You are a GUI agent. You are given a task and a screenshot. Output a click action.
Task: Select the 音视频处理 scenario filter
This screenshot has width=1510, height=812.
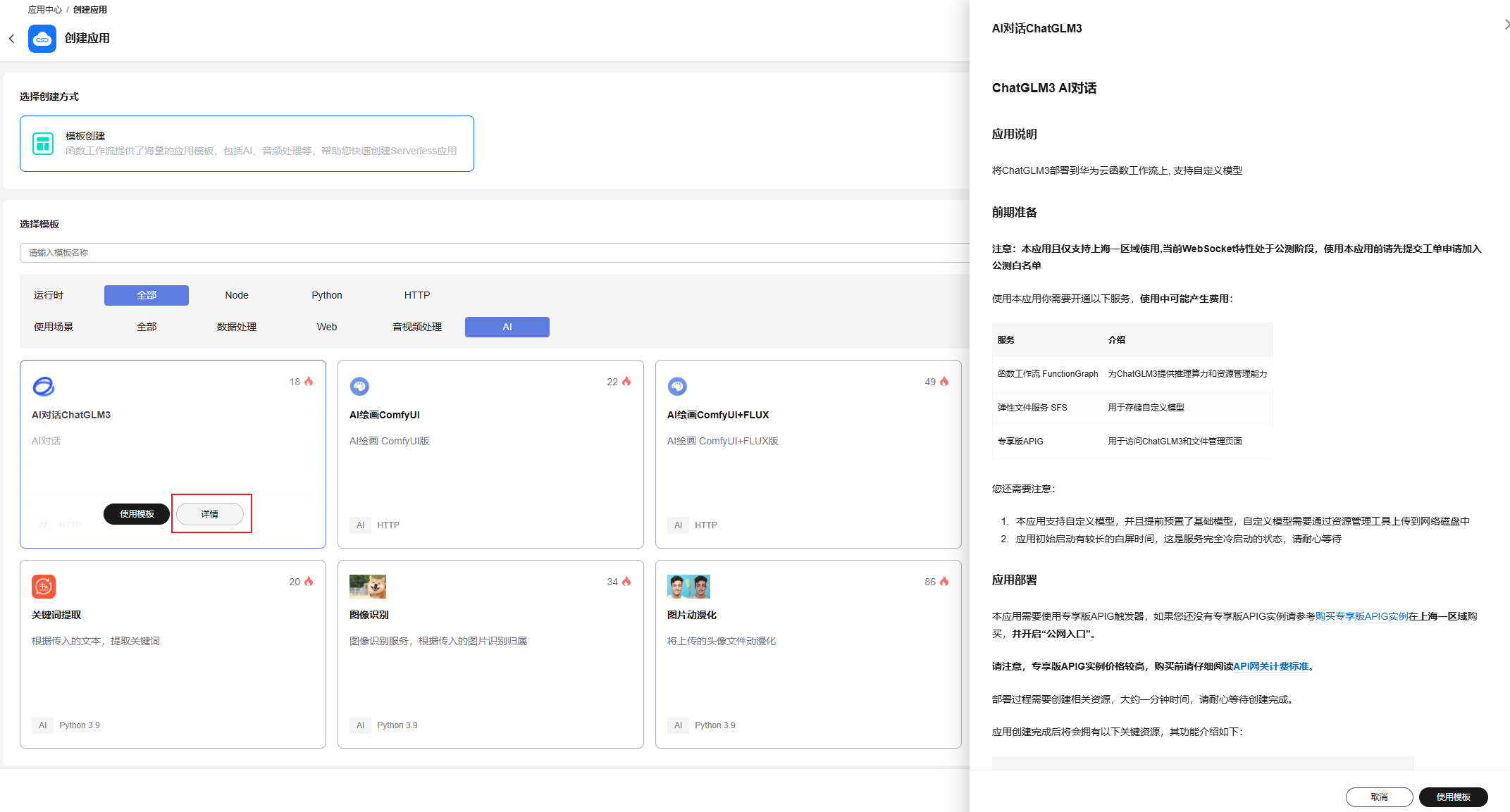point(417,327)
